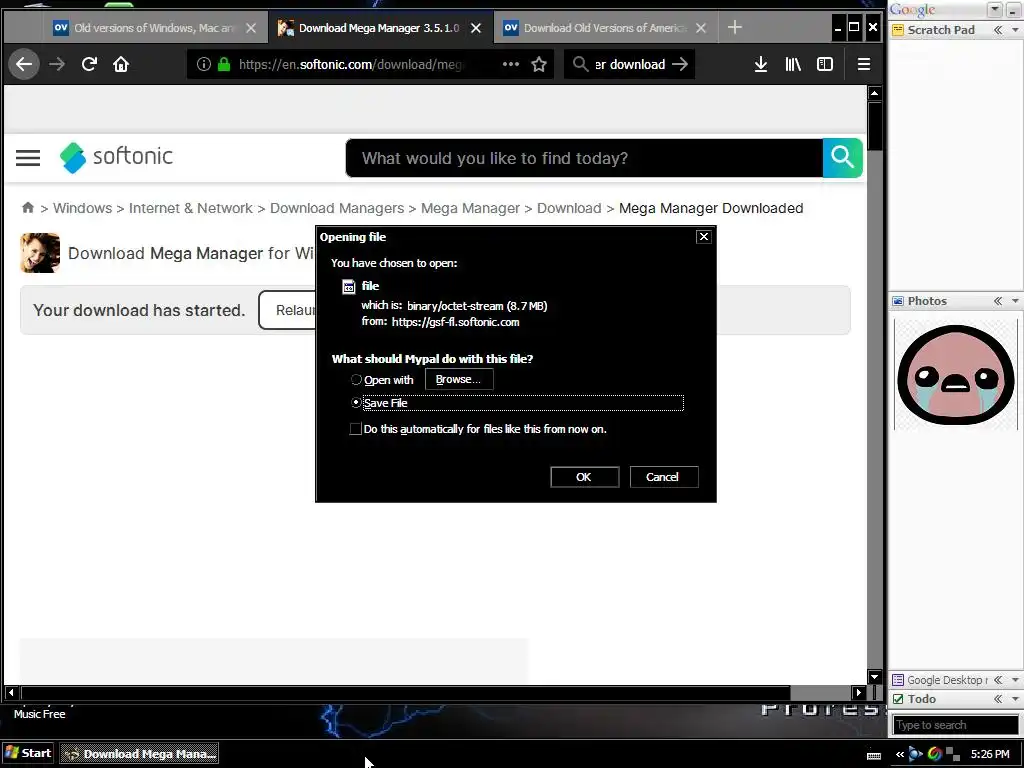Screen dimensions: 1024x768
Task: Focus Google Desktop Type to search box
Action: [955, 725]
